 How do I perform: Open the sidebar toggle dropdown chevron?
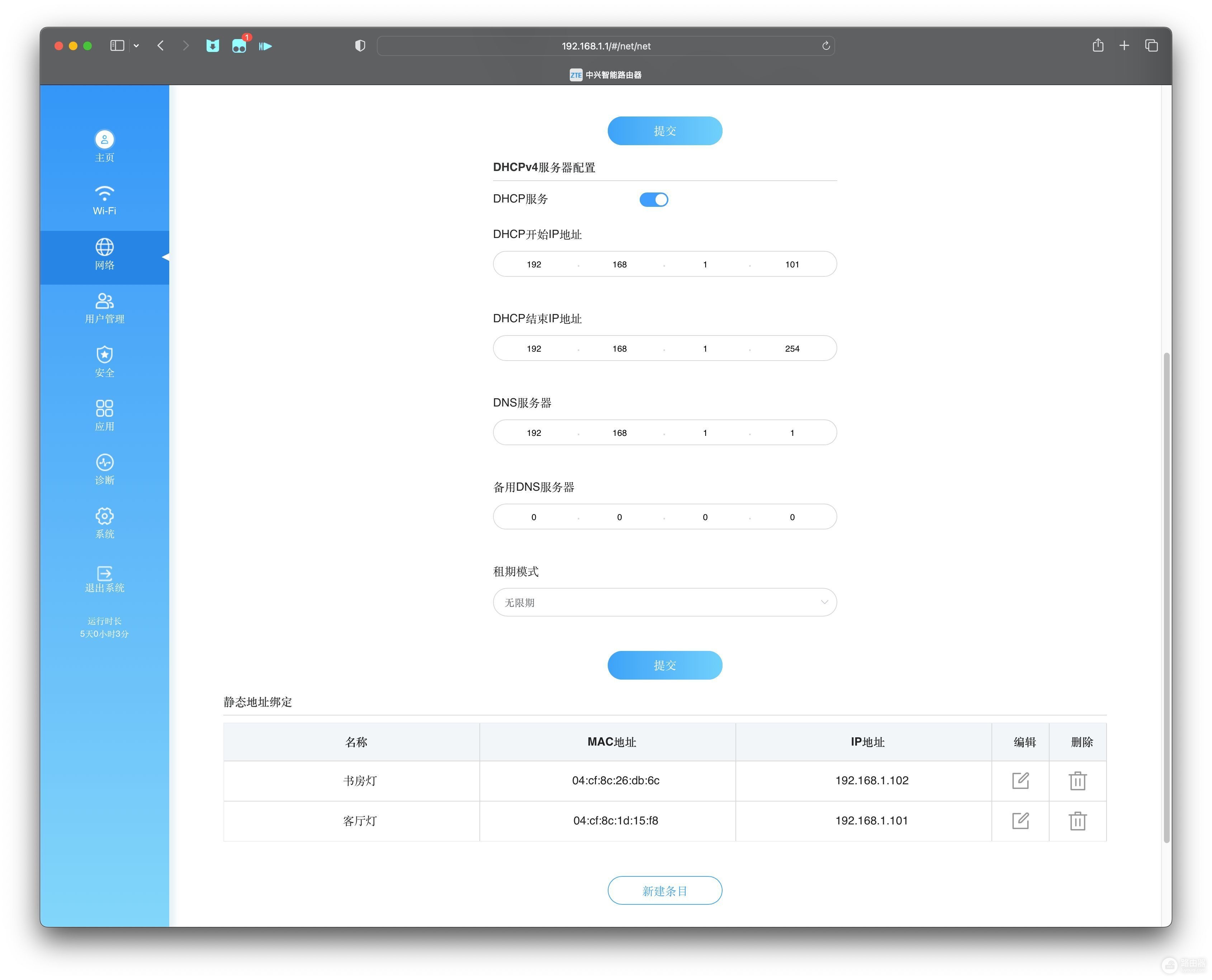point(136,46)
